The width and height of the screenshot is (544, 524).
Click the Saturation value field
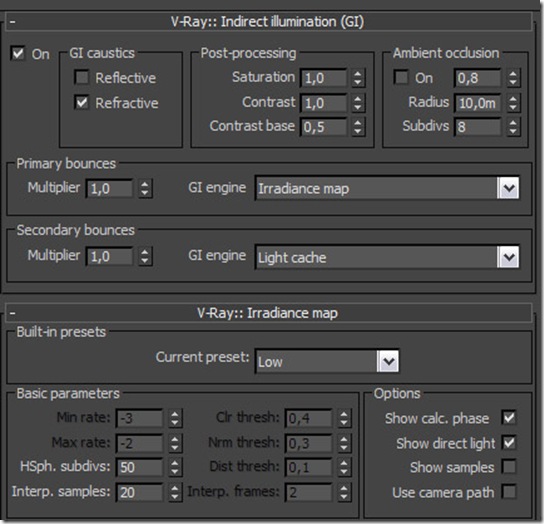click(324, 78)
